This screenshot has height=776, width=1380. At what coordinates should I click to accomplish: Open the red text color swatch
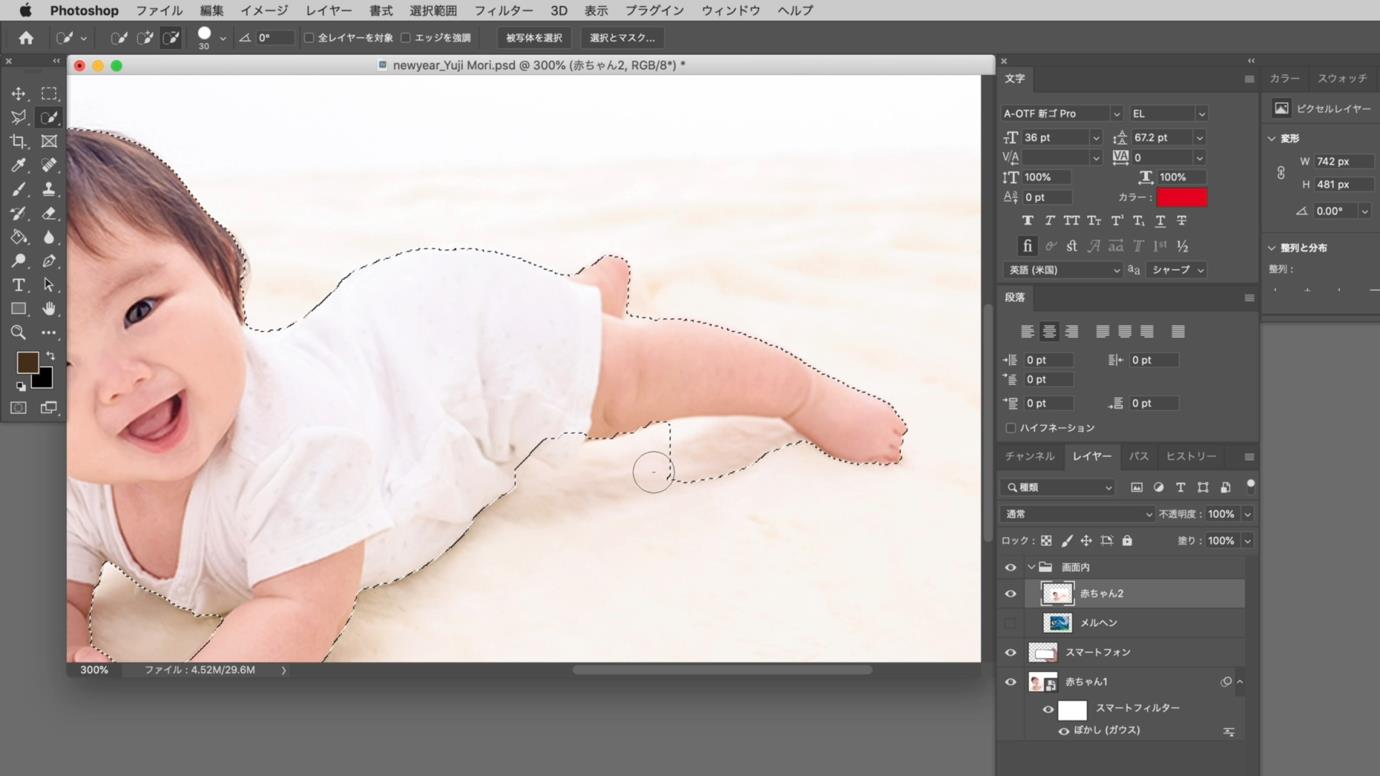pyautogui.click(x=1182, y=197)
